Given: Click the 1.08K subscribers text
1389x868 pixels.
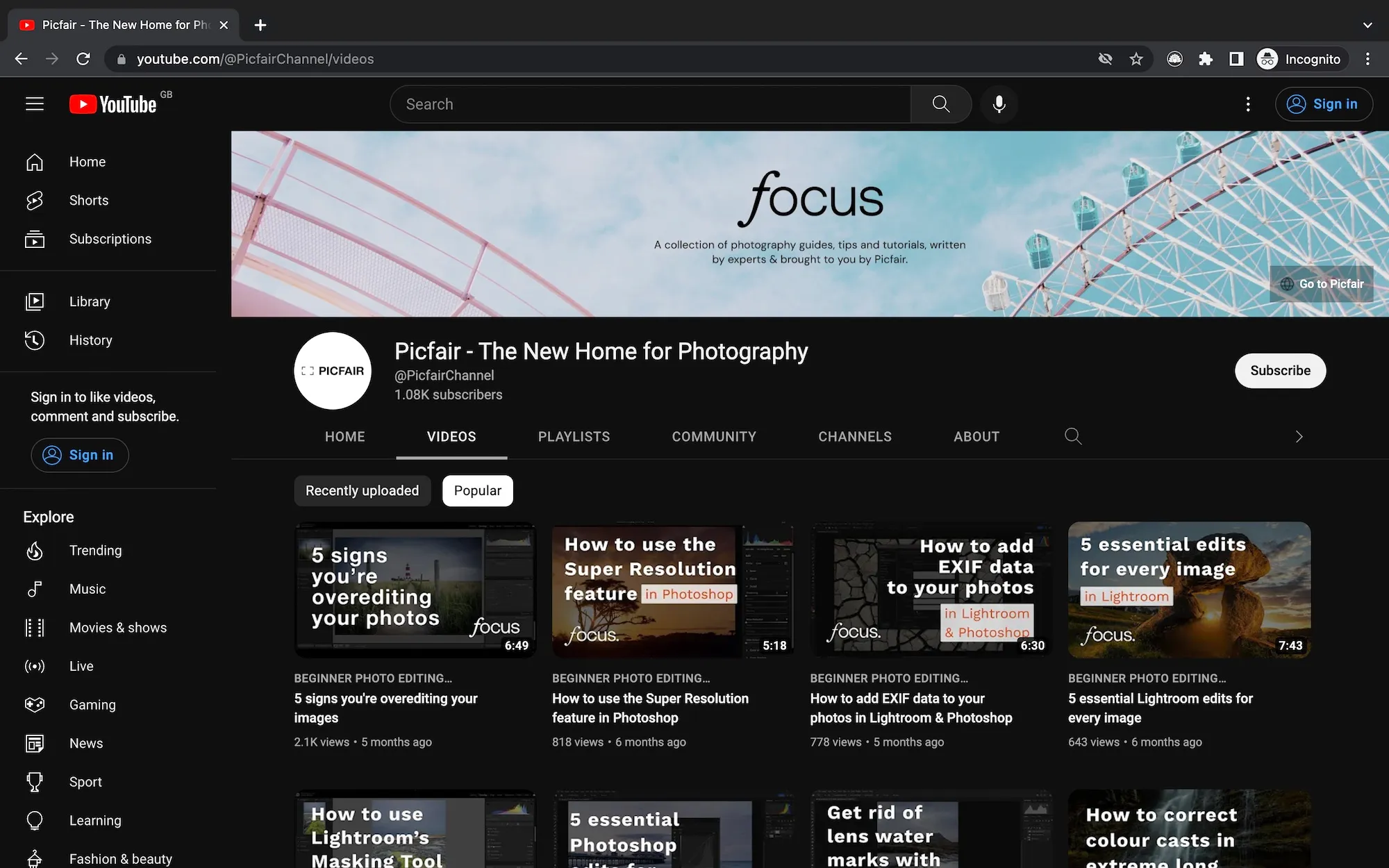Looking at the screenshot, I should click(x=449, y=394).
